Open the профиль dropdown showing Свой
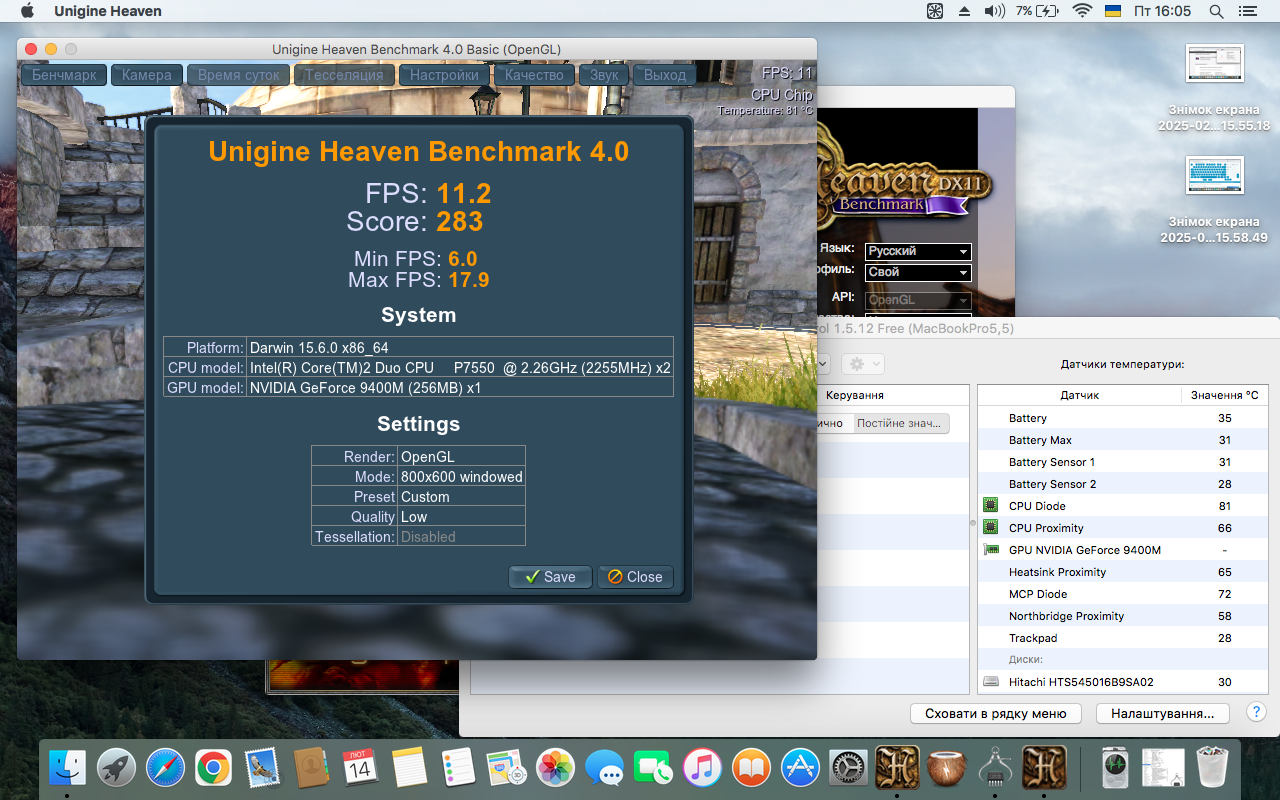 918,272
